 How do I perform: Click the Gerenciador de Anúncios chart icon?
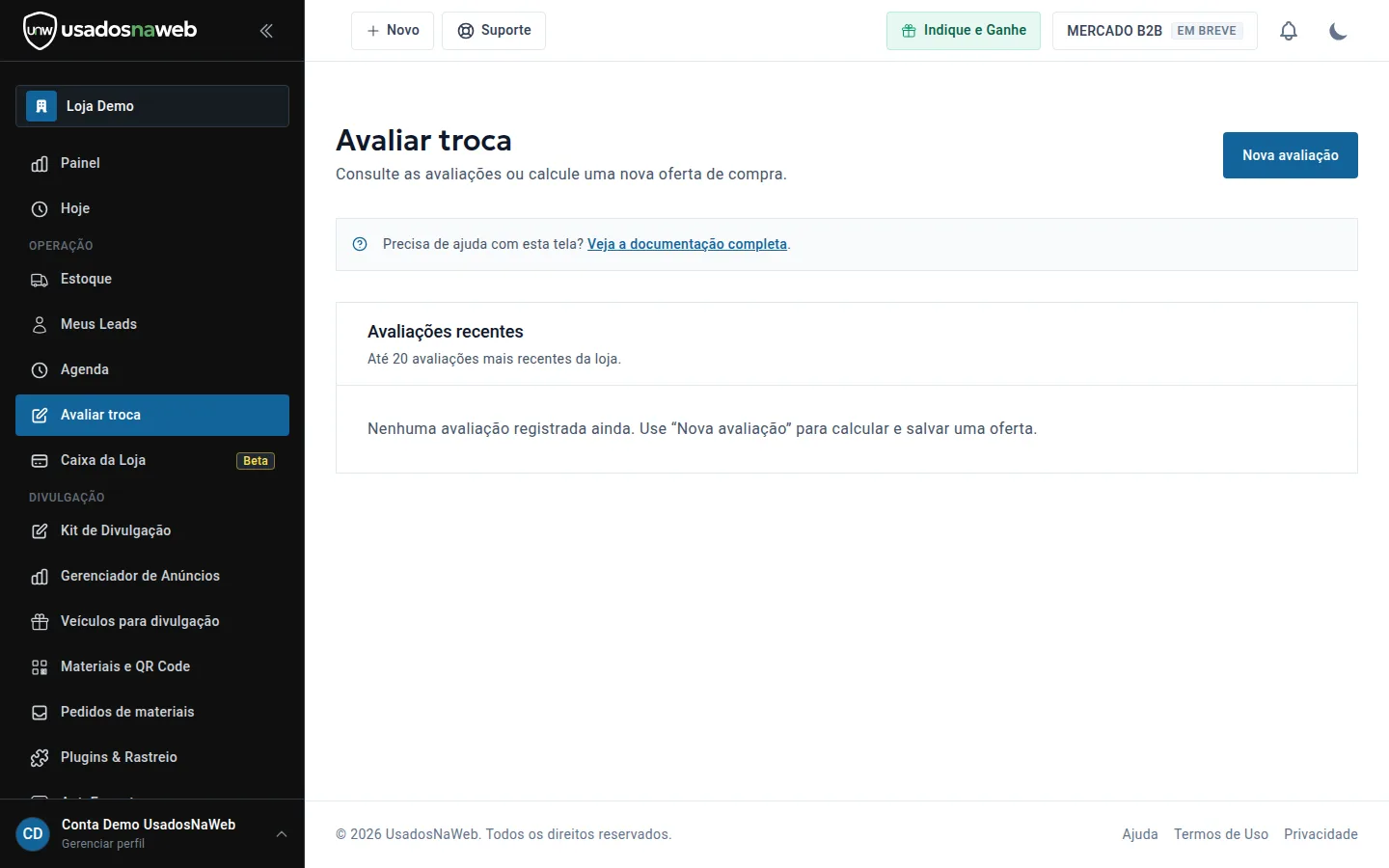[40, 577]
